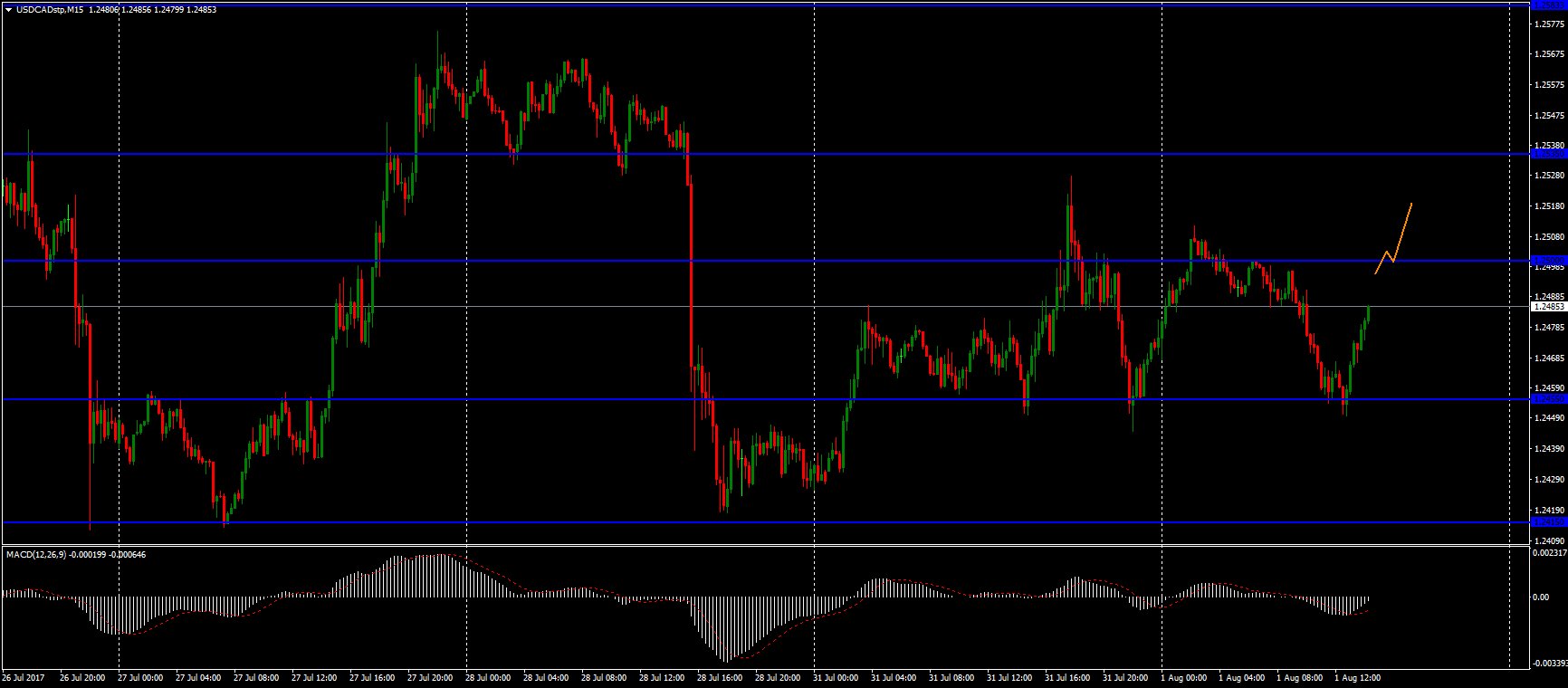The image size is (1568, 688).
Task: Click the 0.002317 MACD scale value
Action: (x=1548, y=551)
